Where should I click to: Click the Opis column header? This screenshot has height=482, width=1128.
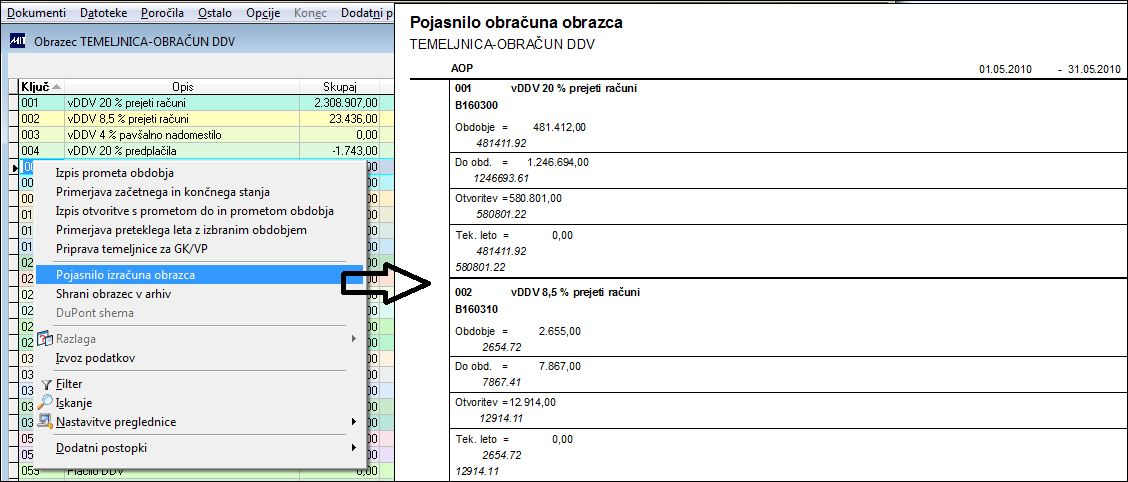point(182,86)
